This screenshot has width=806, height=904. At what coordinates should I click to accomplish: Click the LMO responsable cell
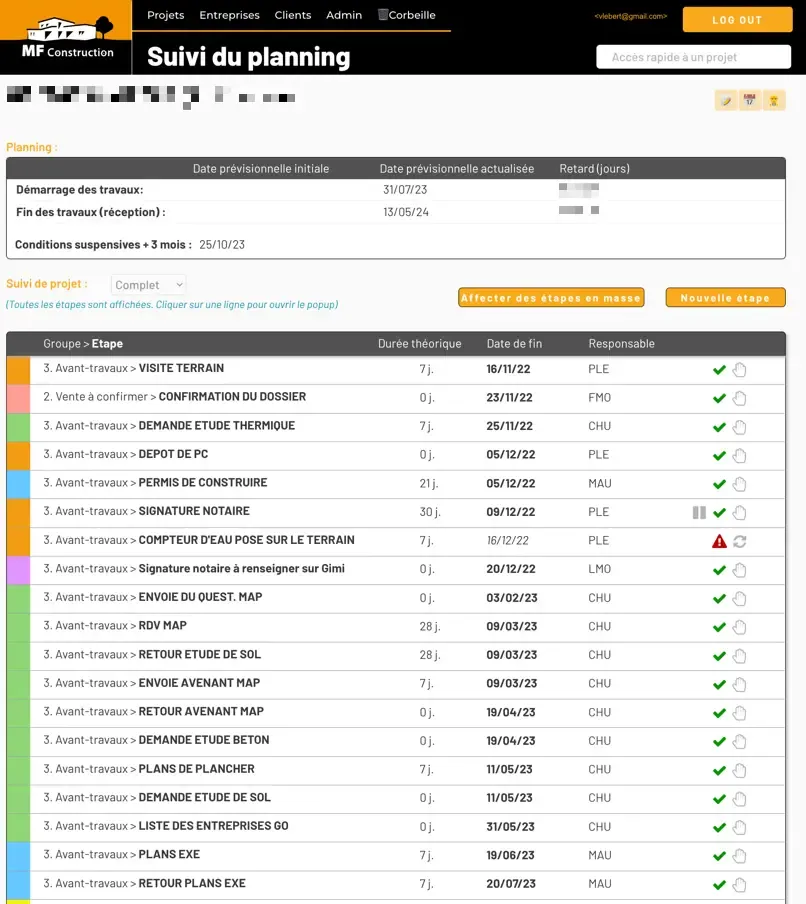[x=600, y=569]
